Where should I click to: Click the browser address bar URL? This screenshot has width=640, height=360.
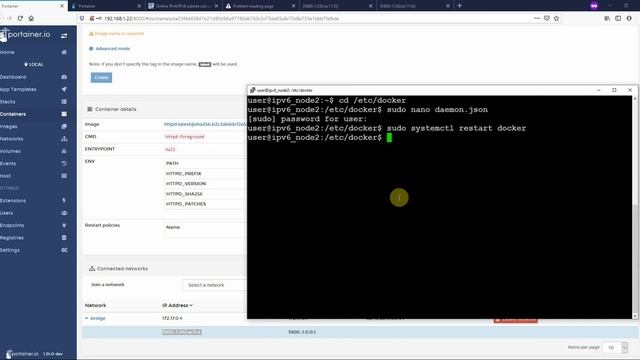click(222, 18)
